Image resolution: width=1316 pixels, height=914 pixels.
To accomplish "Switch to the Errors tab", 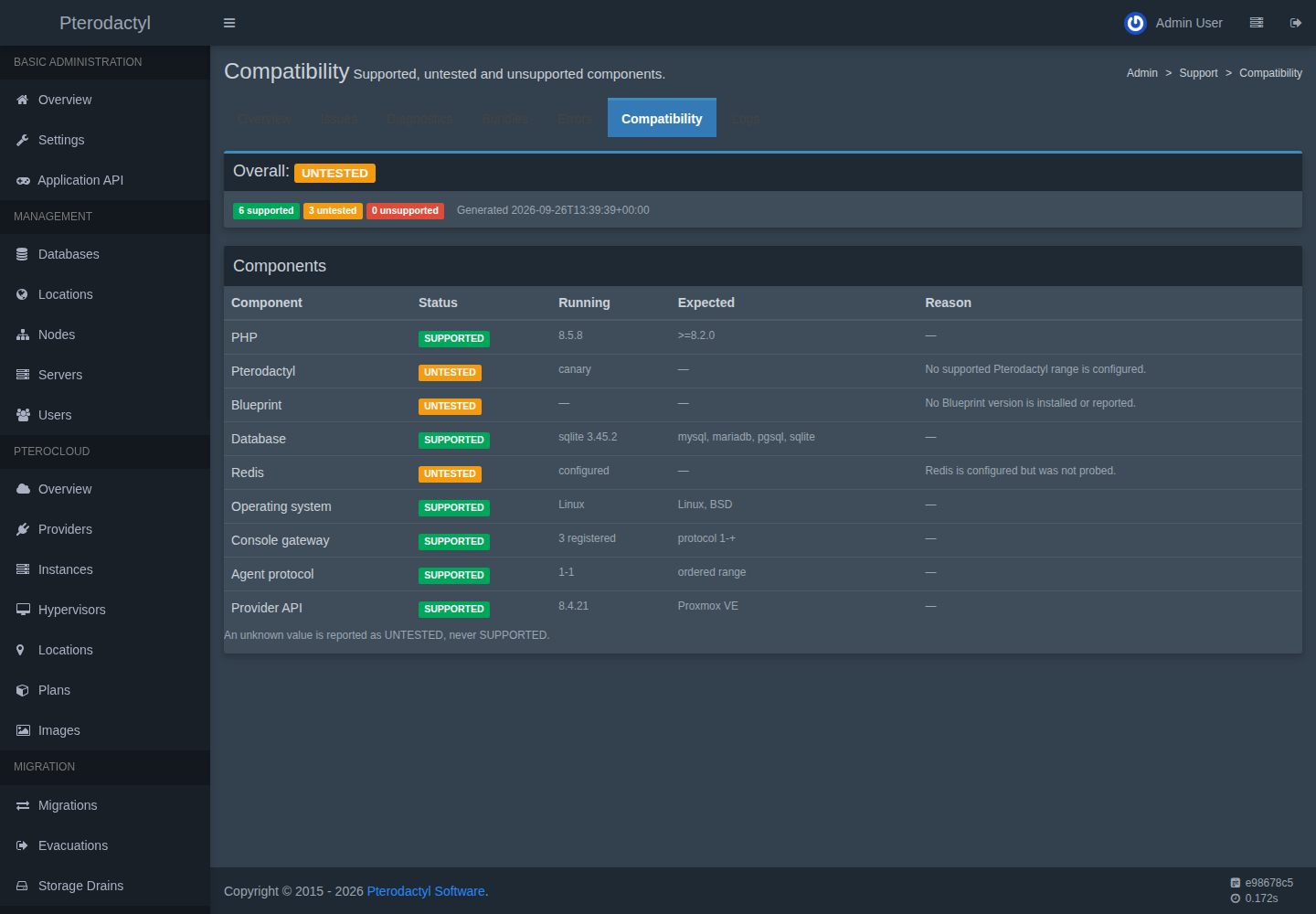I will click(575, 119).
